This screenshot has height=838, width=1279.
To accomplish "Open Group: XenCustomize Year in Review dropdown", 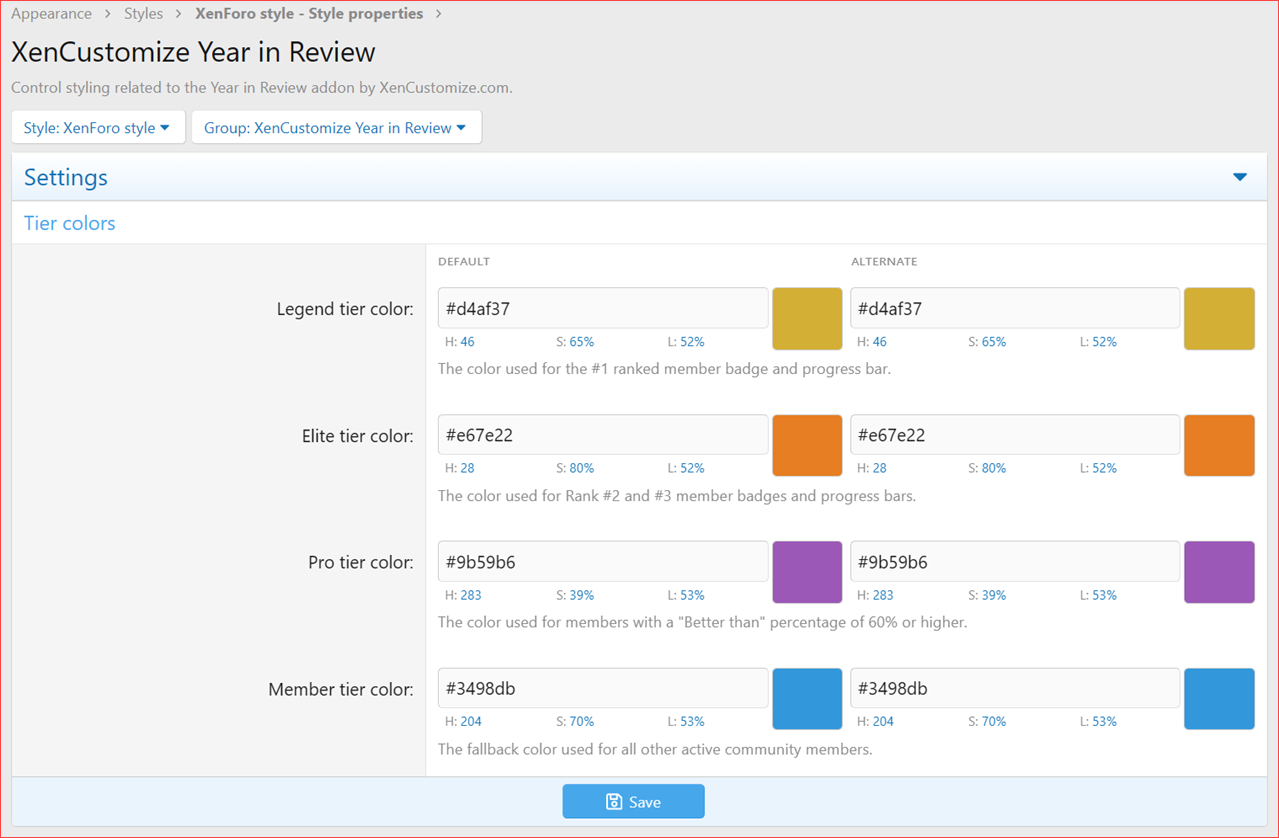I will (336, 128).
